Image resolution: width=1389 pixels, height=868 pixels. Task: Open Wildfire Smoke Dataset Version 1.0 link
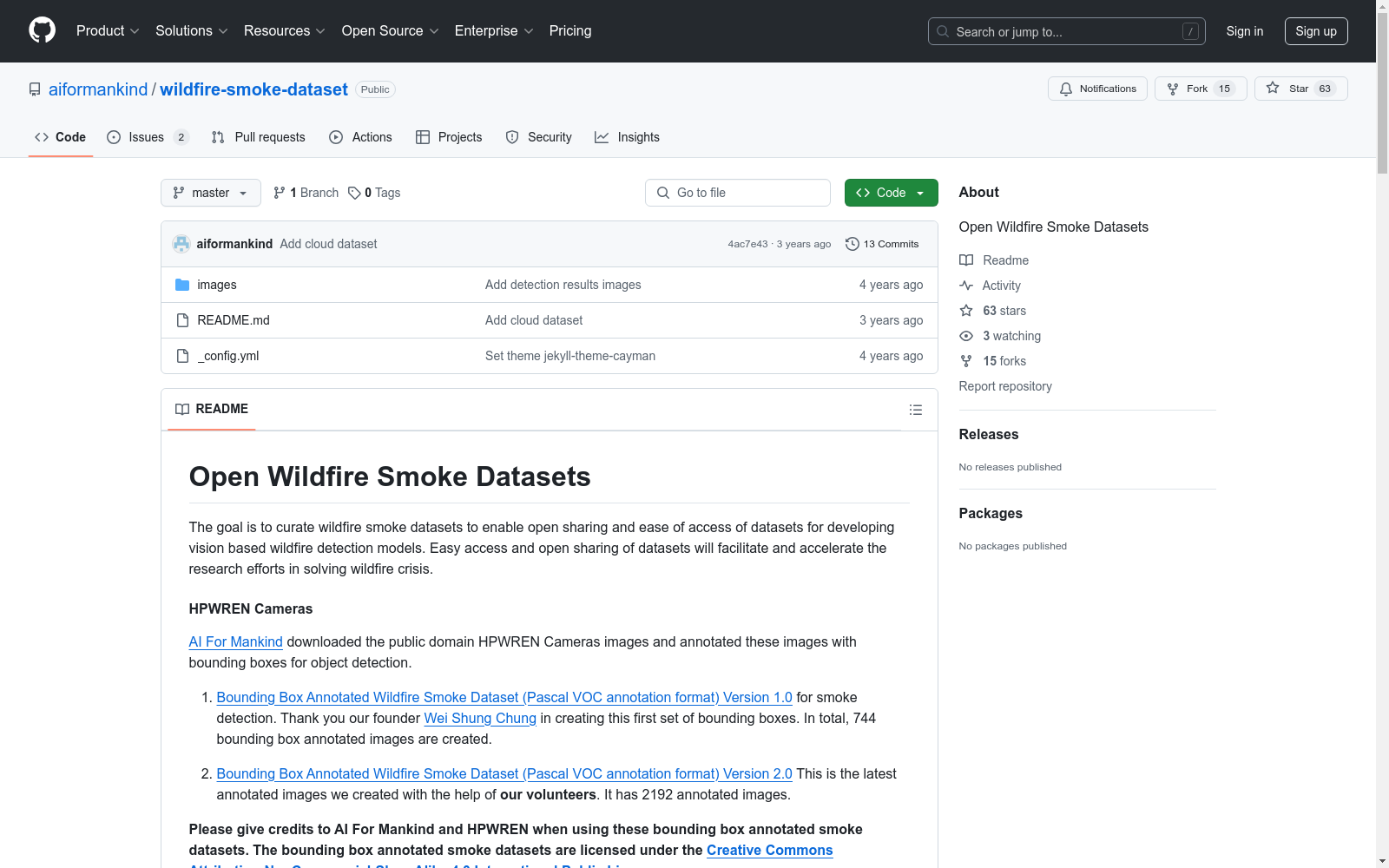504,697
